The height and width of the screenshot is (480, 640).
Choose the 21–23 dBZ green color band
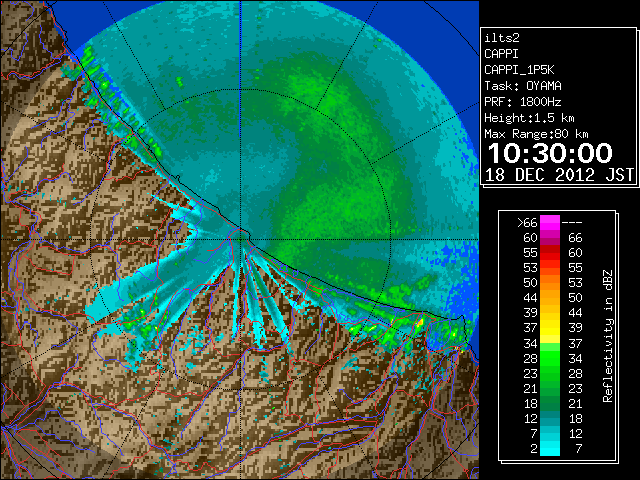(x=550, y=388)
